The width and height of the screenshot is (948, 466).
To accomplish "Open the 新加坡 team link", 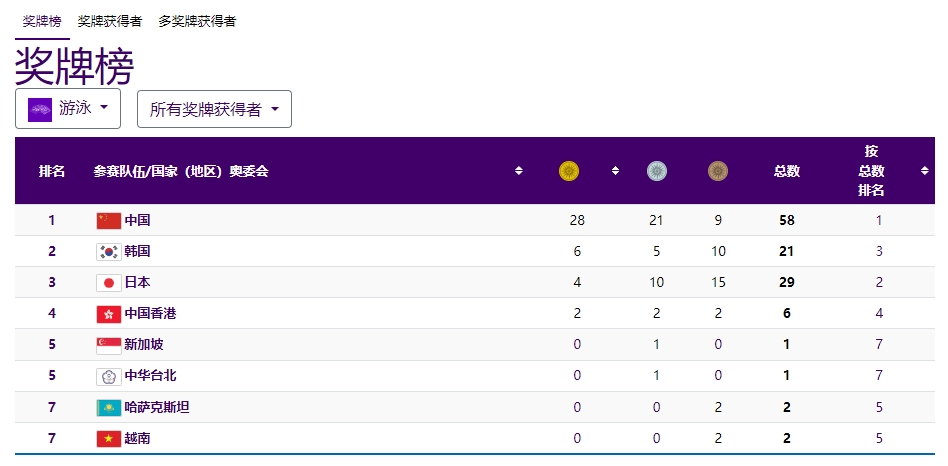I will click(143, 344).
